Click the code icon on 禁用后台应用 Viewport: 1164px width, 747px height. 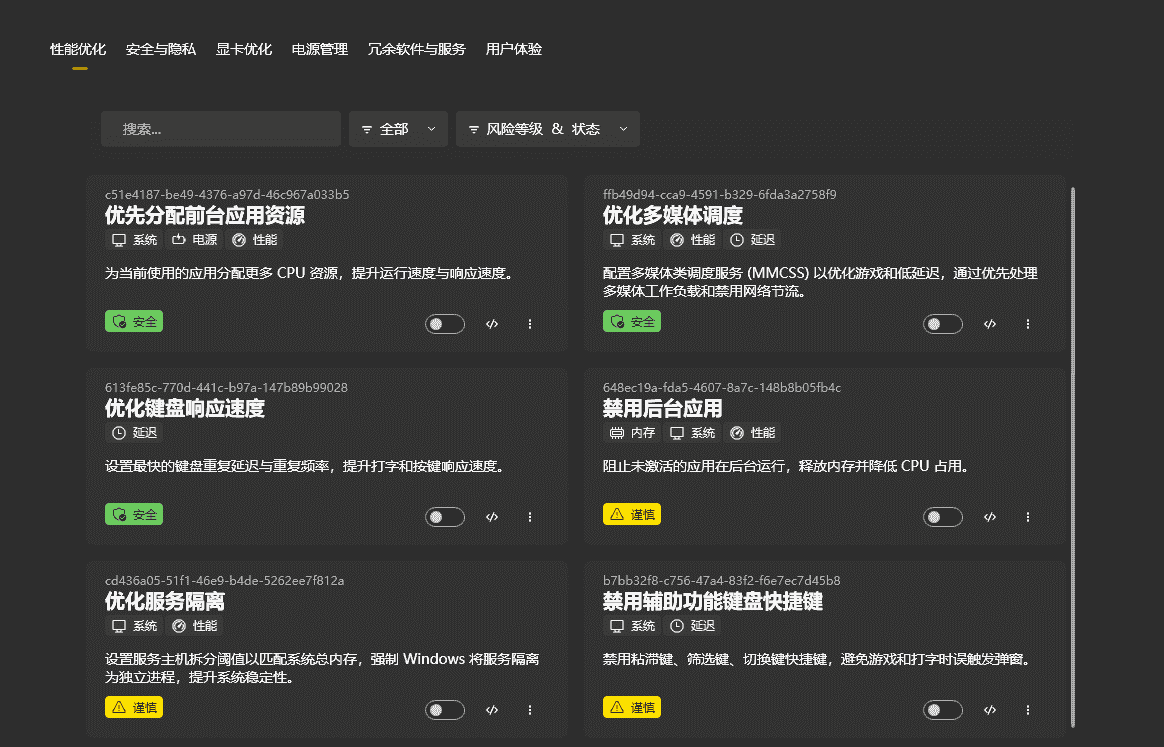tap(990, 517)
